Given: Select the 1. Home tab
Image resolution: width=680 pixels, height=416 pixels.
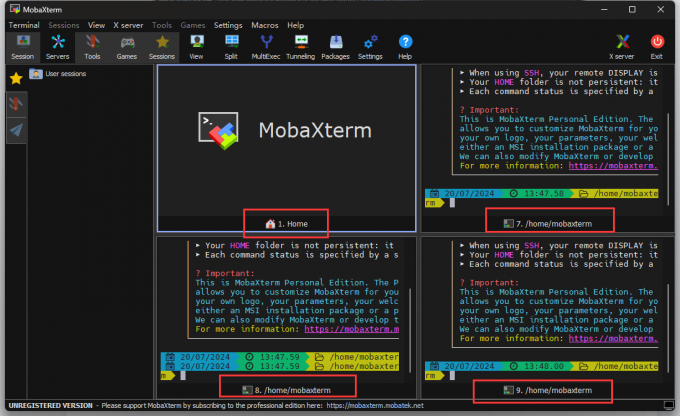Looking at the screenshot, I should tap(286, 224).
